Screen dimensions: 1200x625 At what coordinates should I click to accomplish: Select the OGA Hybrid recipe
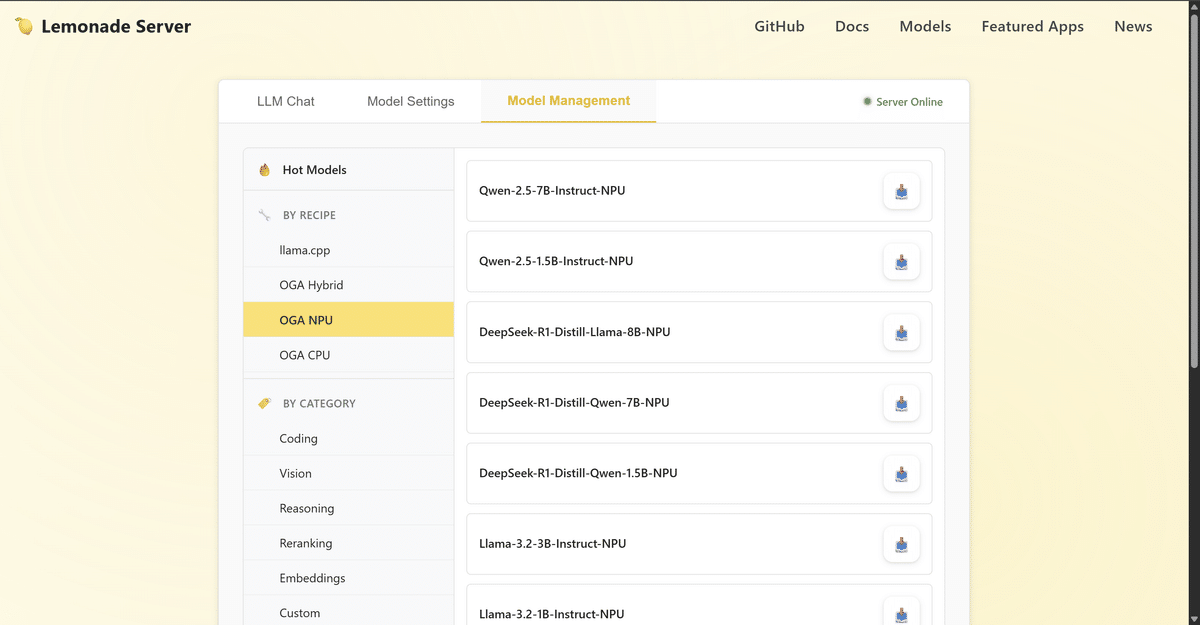tap(311, 285)
